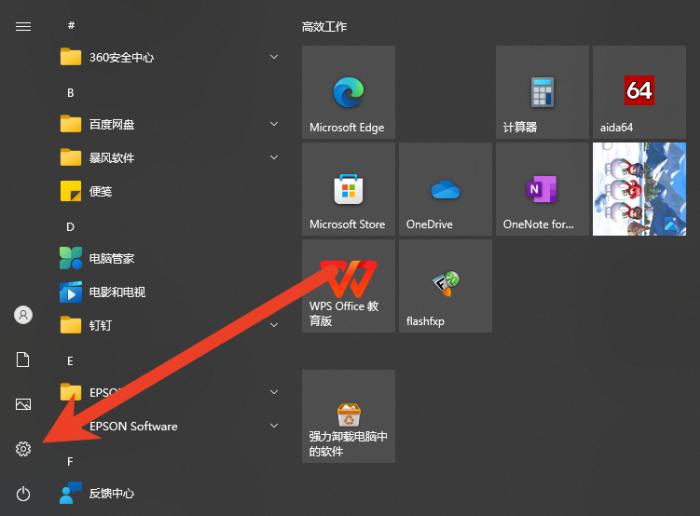The image size is (700, 516).
Task: Expand the 钉钉 chevron
Action: click(274, 325)
